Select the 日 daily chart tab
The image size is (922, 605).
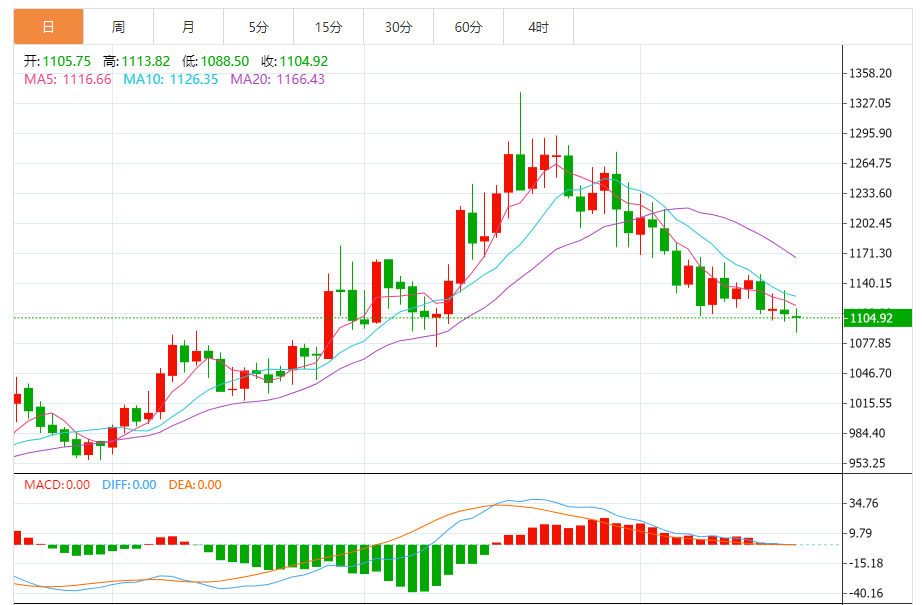[49, 27]
